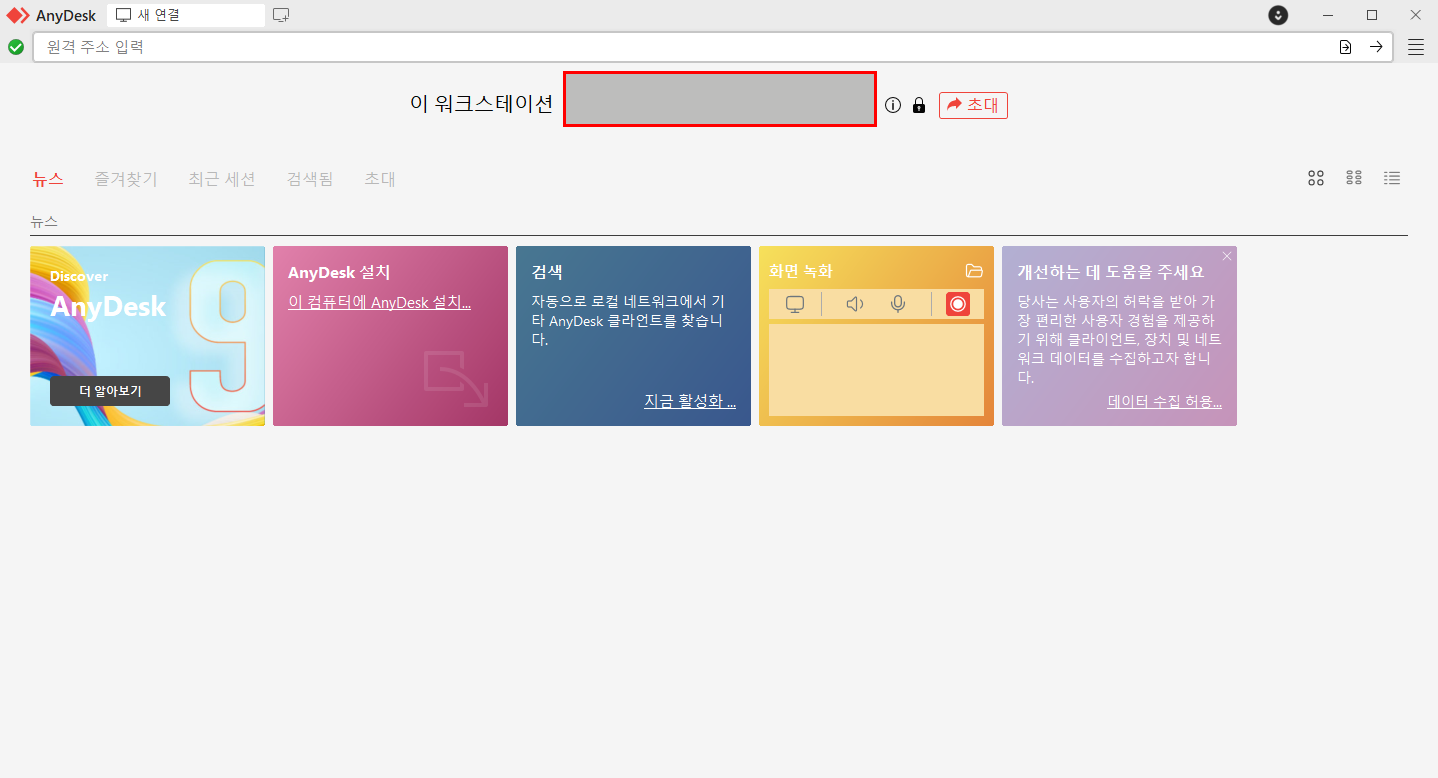Click install arrow icon on AnyDesk 설치 card
The image size is (1438, 778).
[x=455, y=378]
